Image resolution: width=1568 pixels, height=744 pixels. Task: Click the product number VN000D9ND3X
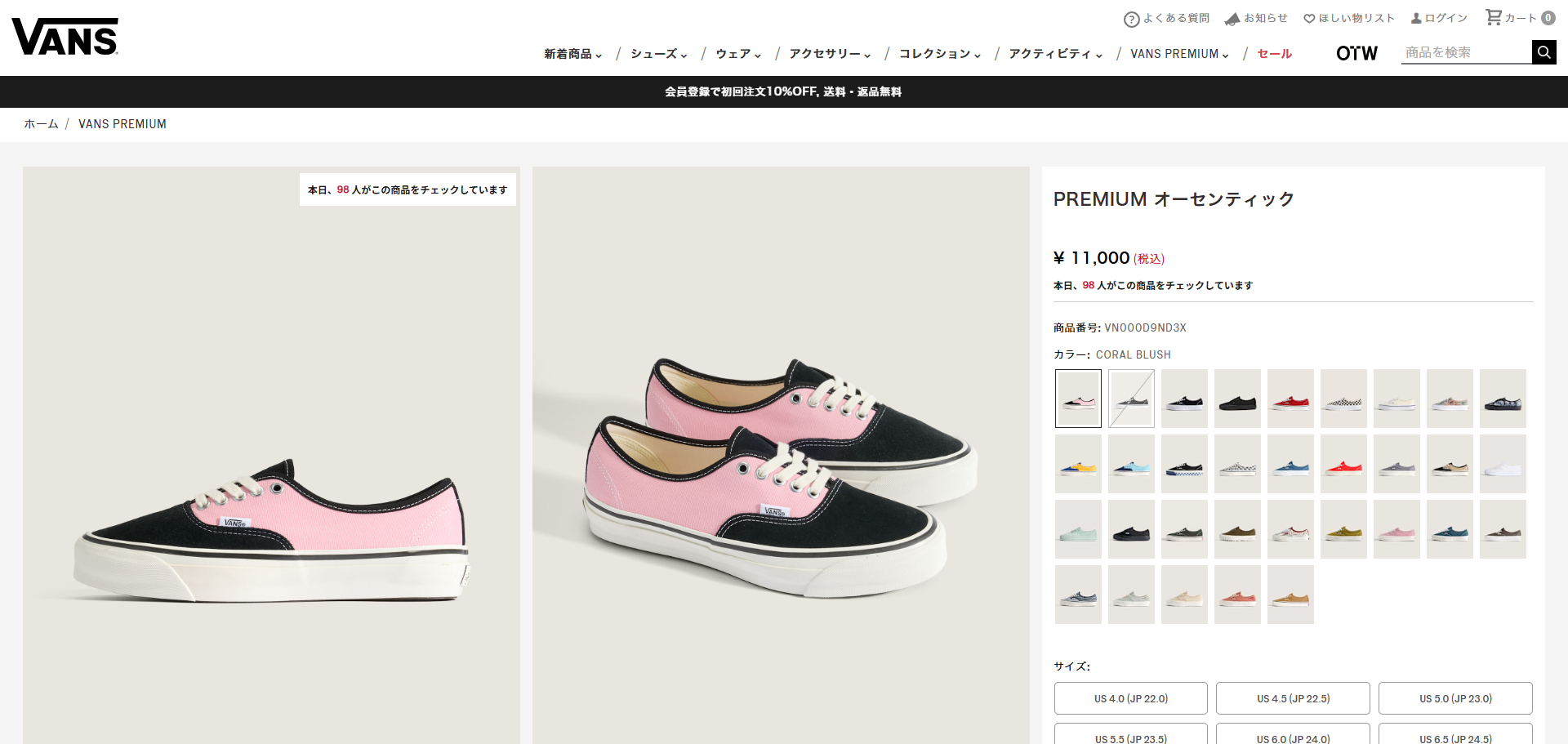point(1145,327)
